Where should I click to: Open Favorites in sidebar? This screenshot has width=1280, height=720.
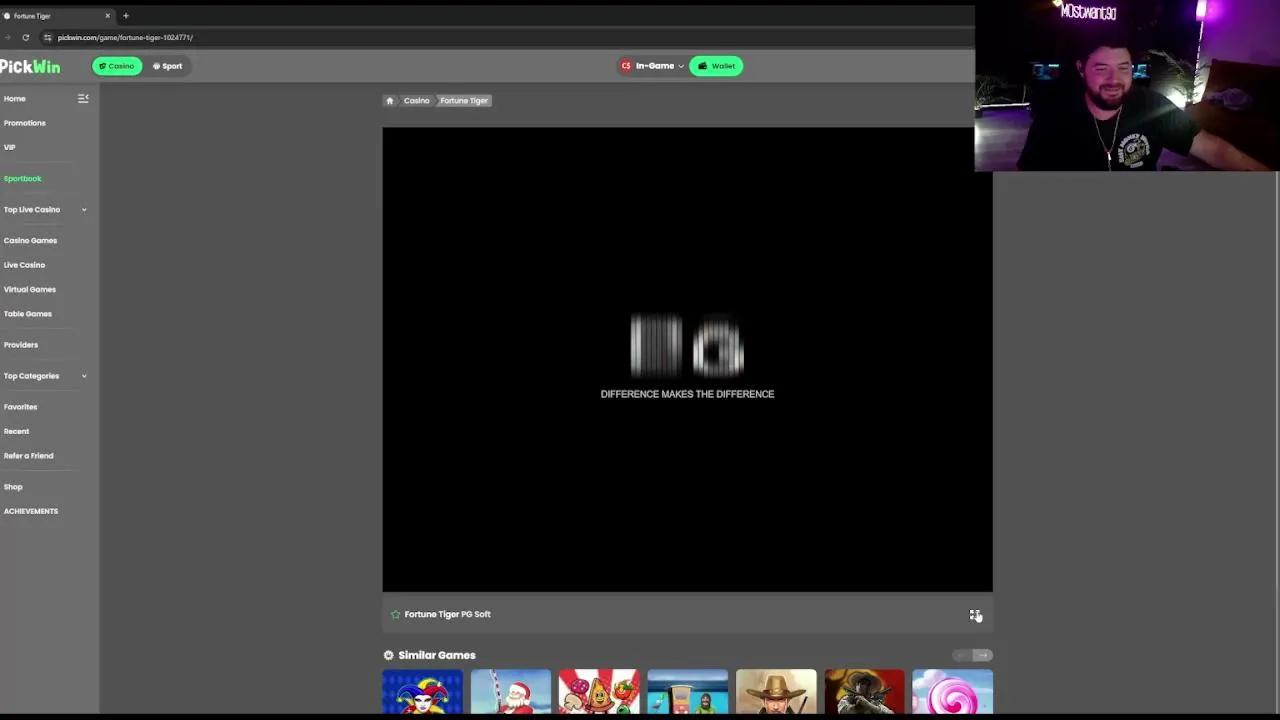[21, 407]
